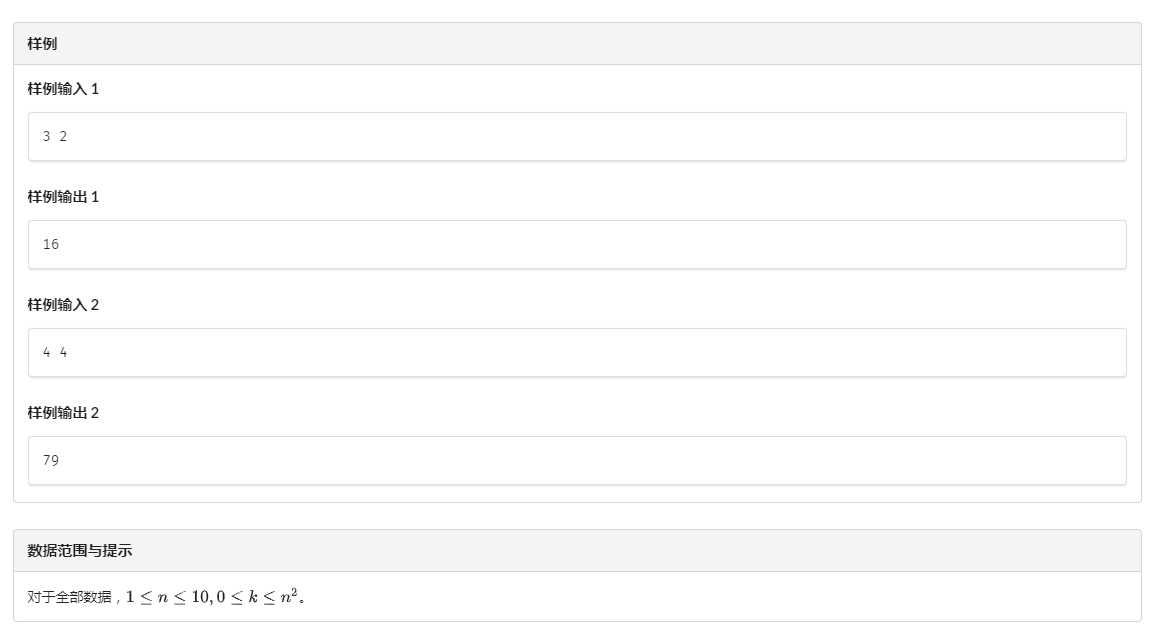Click the formula 1 ≤ n ≤ 10

tap(168, 597)
